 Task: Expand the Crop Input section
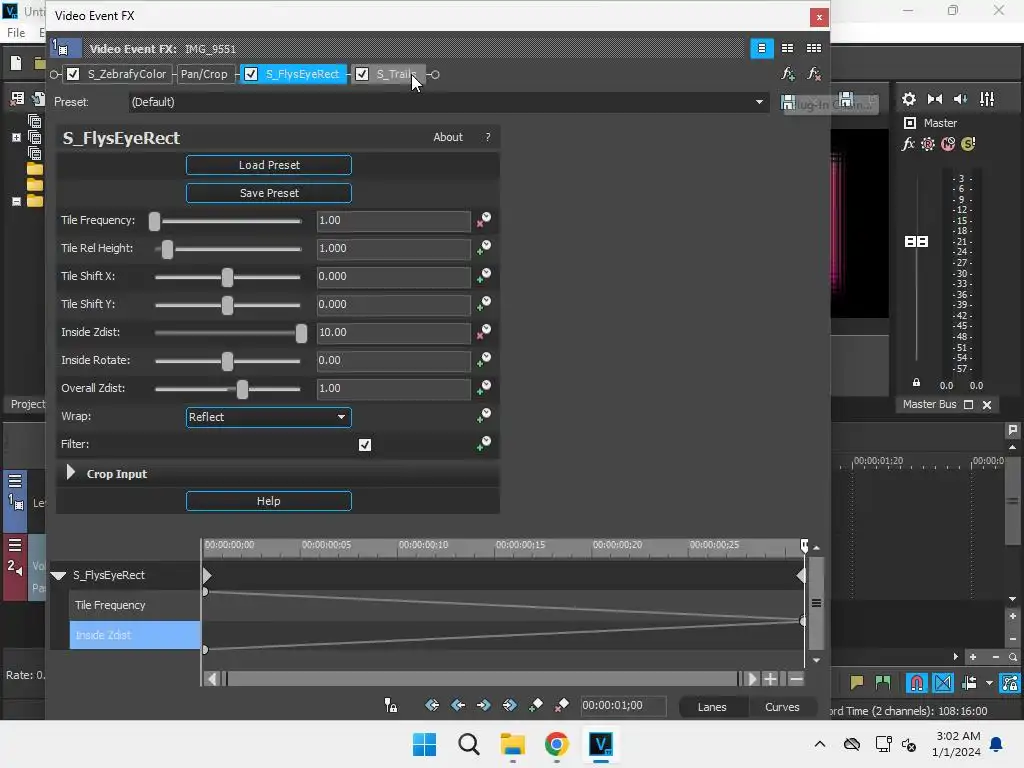(x=71, y=473)
